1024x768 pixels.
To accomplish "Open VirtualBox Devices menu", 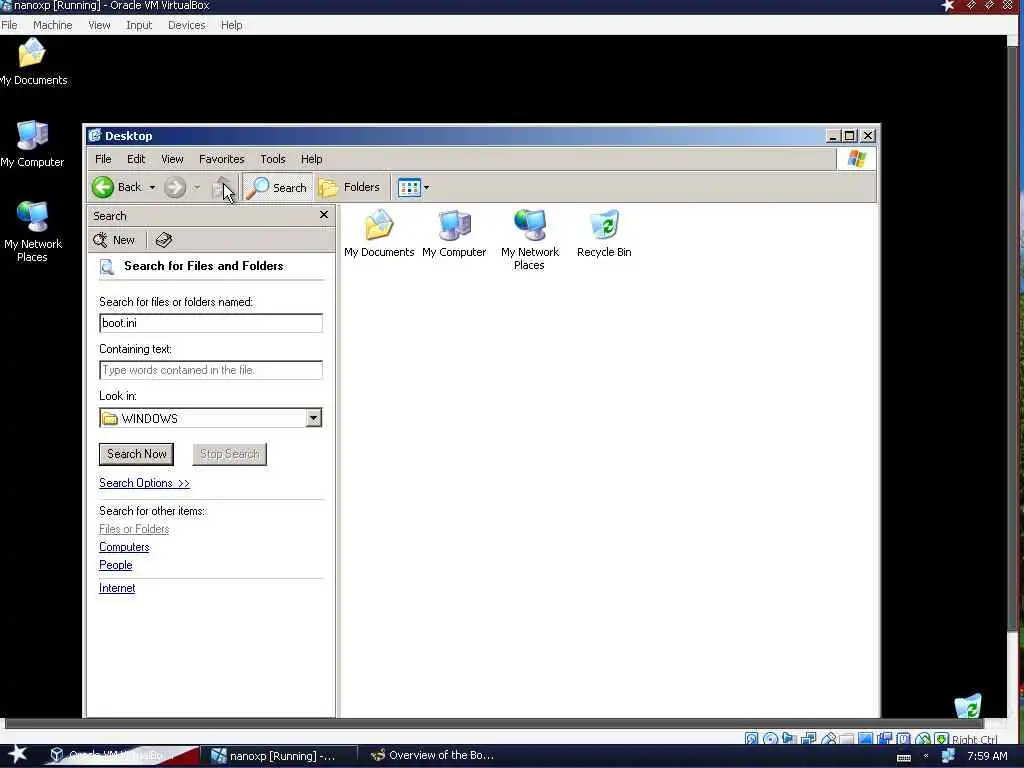I will (x=186, y=25).
